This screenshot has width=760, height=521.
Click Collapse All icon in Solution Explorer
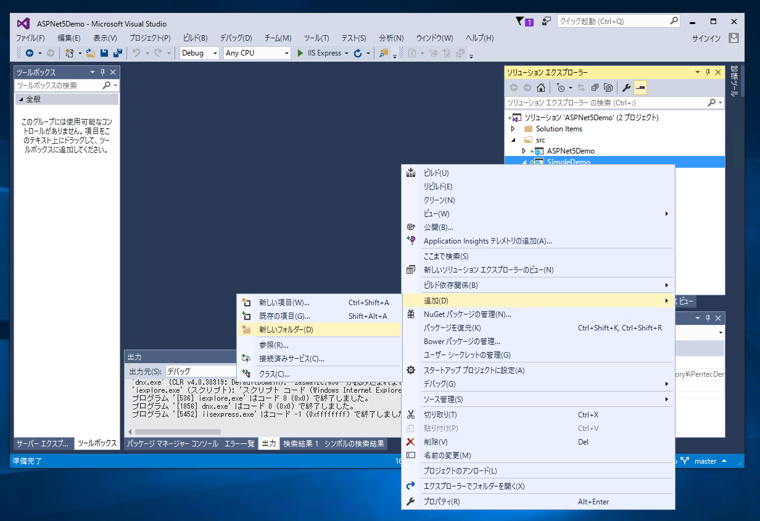click(x=594, y=88)
